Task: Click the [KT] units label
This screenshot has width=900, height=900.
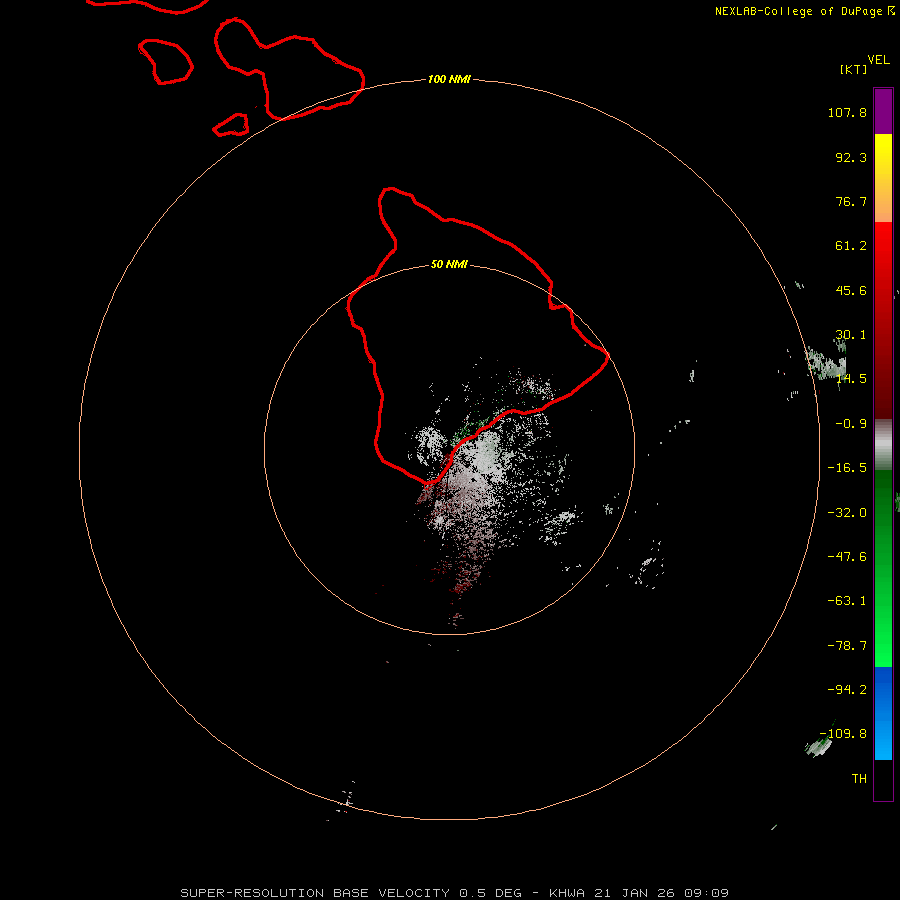Action: click(853, 69)
